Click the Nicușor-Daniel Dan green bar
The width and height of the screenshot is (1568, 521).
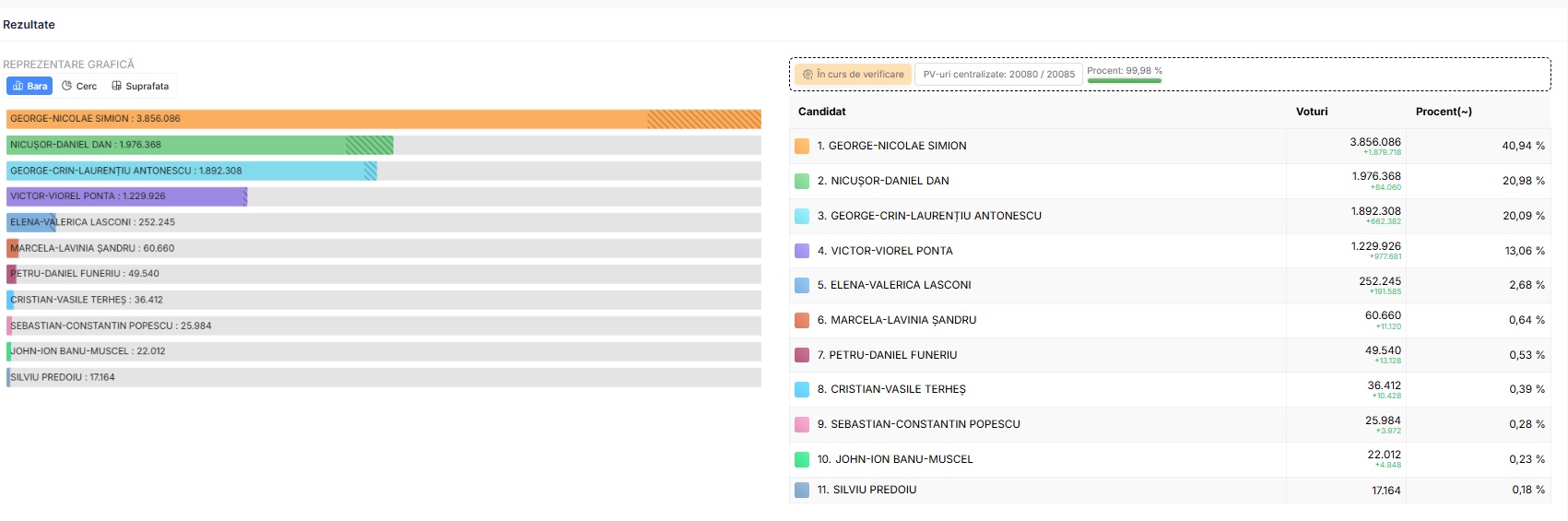(x=200, y=145)
